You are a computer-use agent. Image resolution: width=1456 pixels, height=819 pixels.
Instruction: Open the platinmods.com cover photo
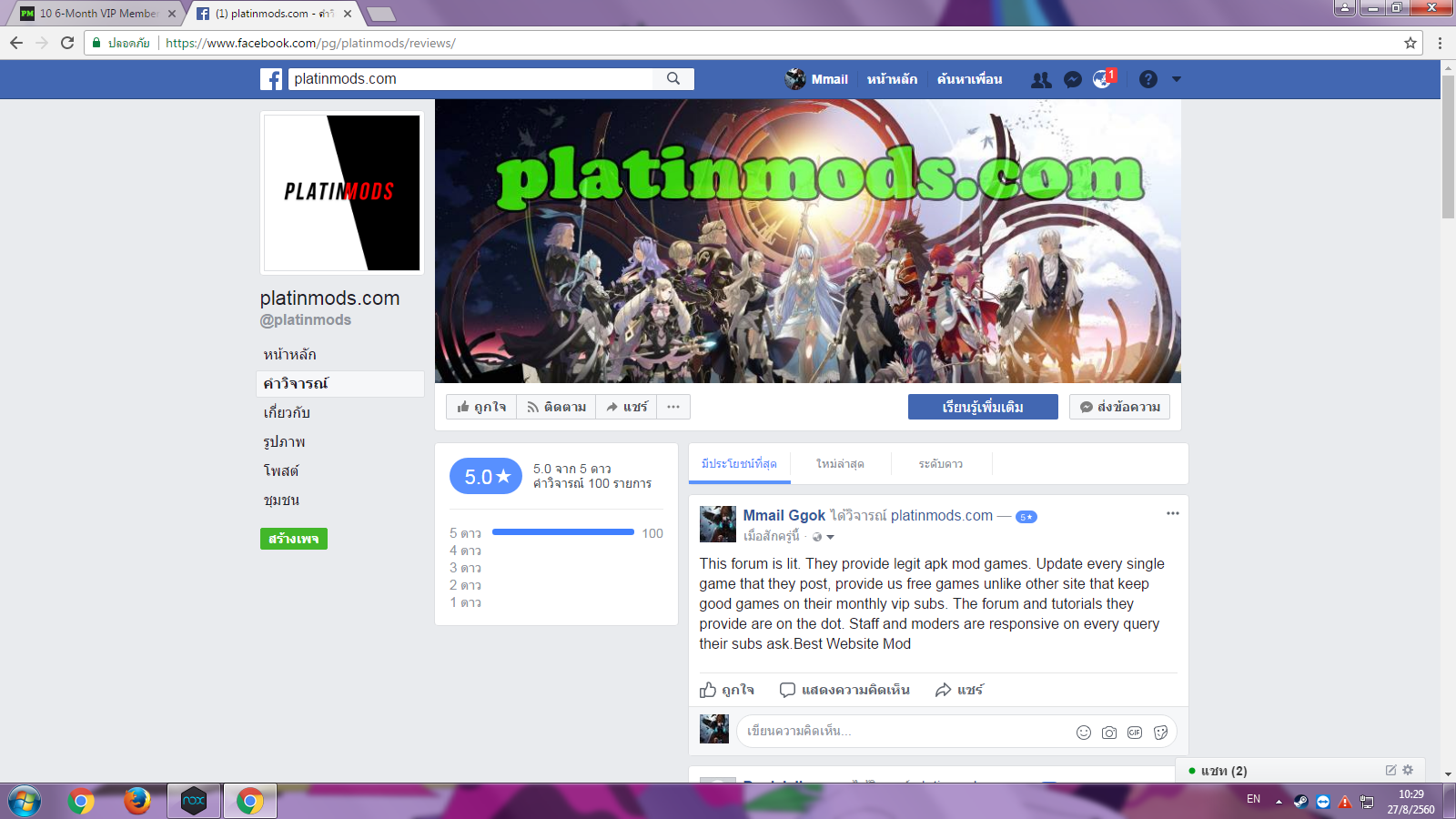pos(808,241)
